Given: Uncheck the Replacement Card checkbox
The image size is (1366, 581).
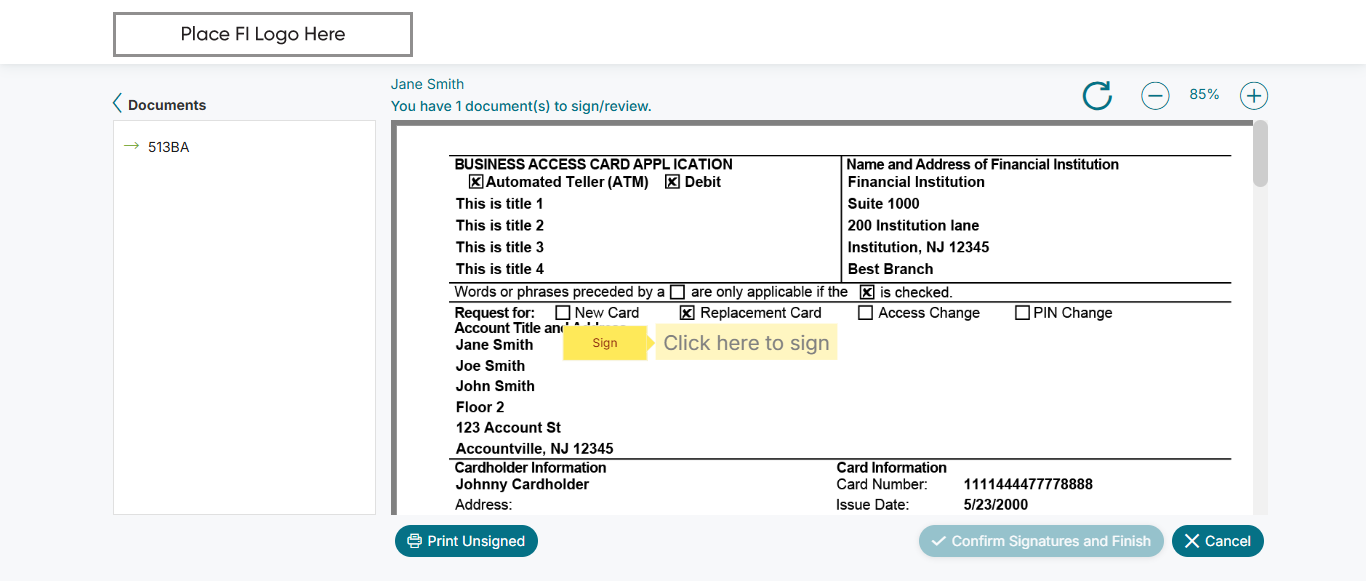Looking at the screenshot, I should pyautogui.click(x=687, y=313).
